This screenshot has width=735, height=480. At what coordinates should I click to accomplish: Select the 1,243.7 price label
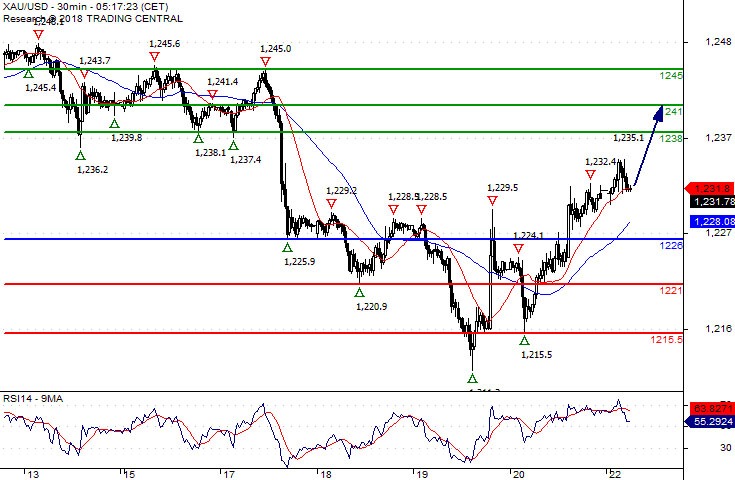tap(95, 60)
